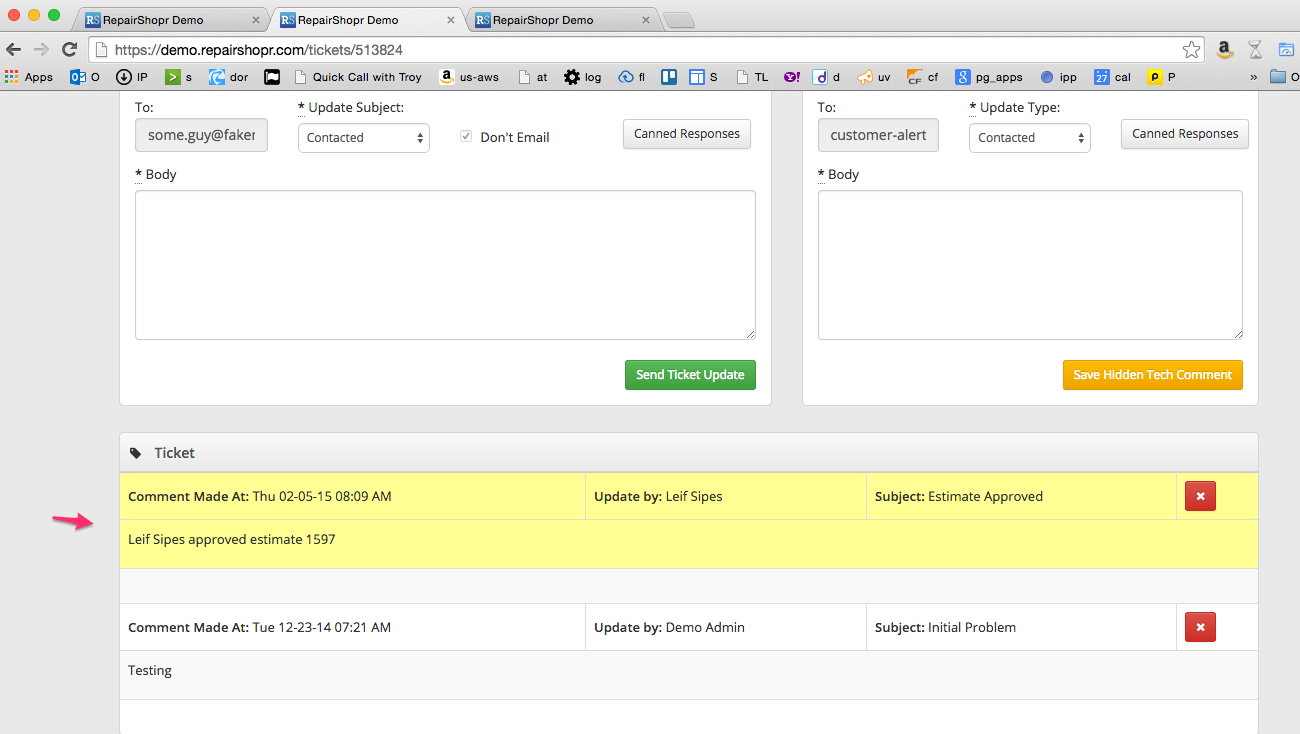Open the us-aws bookmark
The height and width of the screenshot is (734, 1300).
469,77
